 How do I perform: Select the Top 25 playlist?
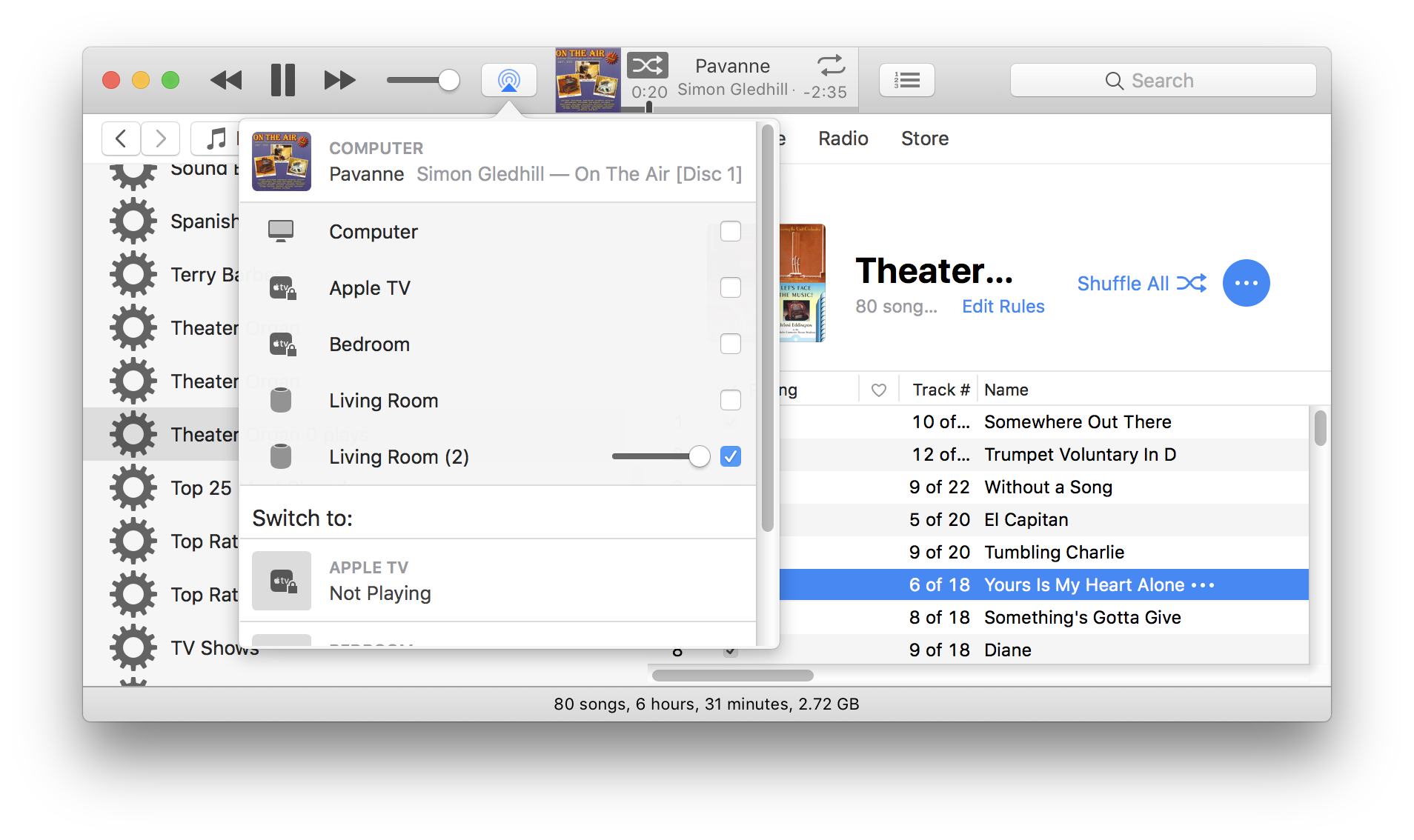pos(201,488)
